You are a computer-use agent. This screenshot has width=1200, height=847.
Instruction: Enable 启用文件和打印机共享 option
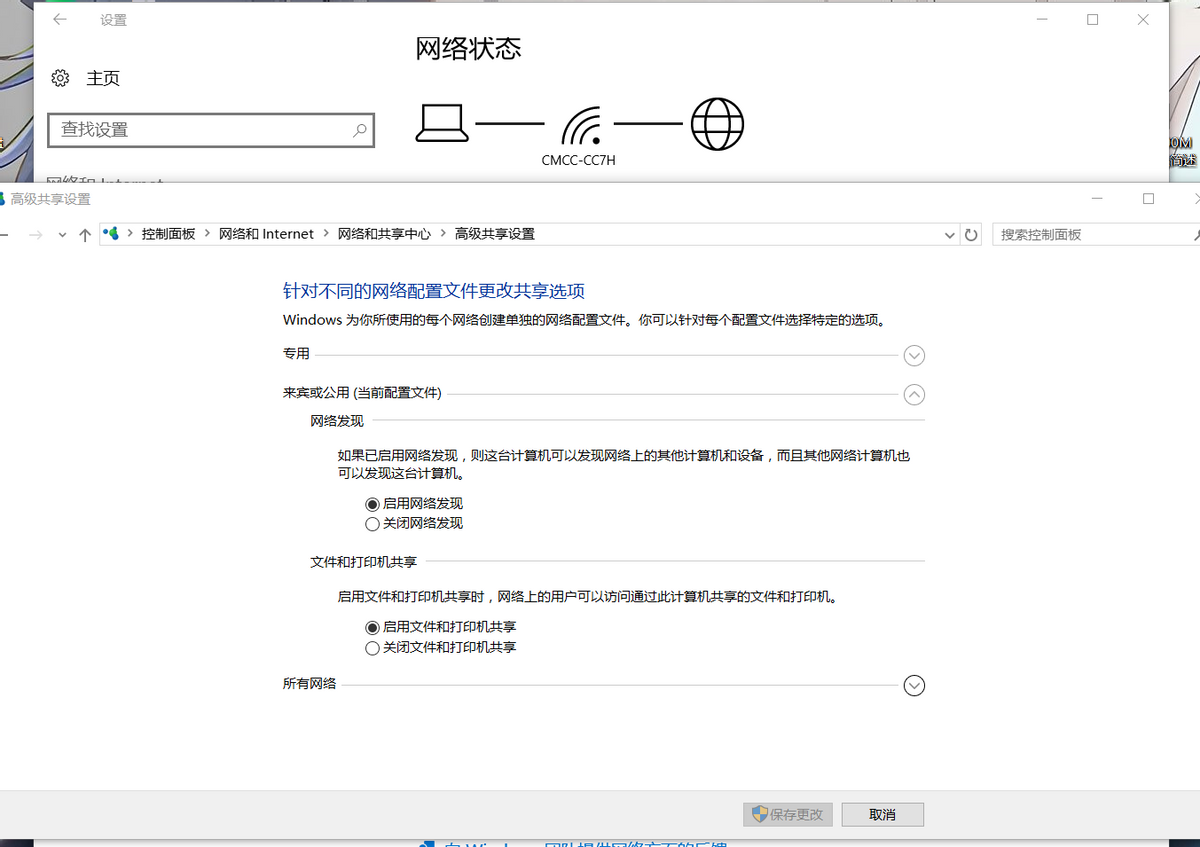pos(372,627)
